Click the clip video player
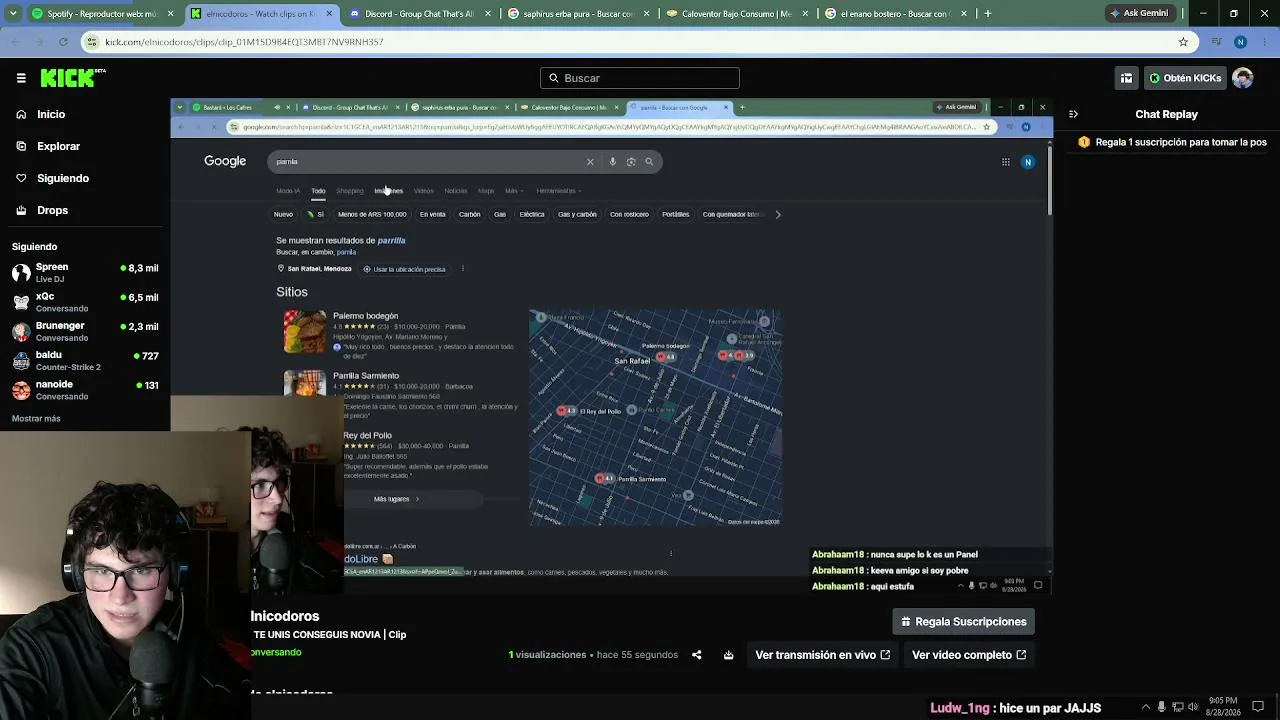The image size is (1280, 720). point(611,346)
